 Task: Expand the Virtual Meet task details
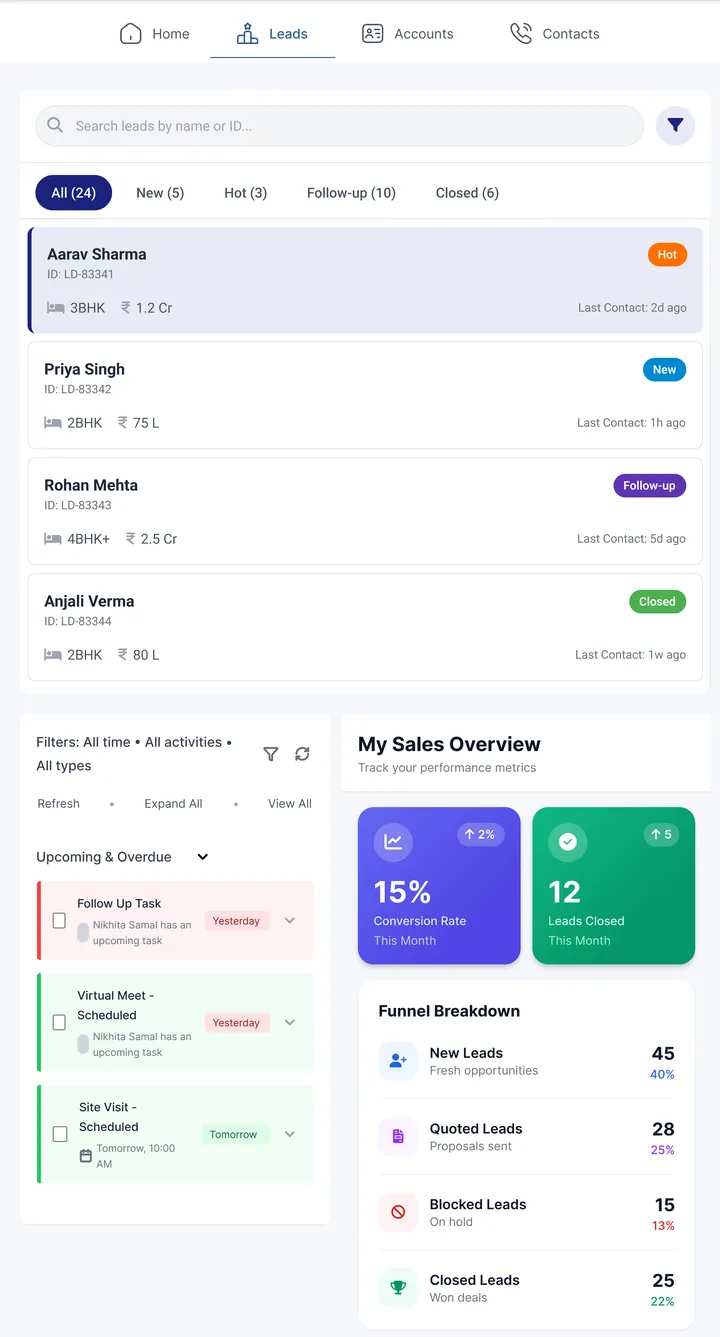pyautogui.click(x=289, y=1021)
